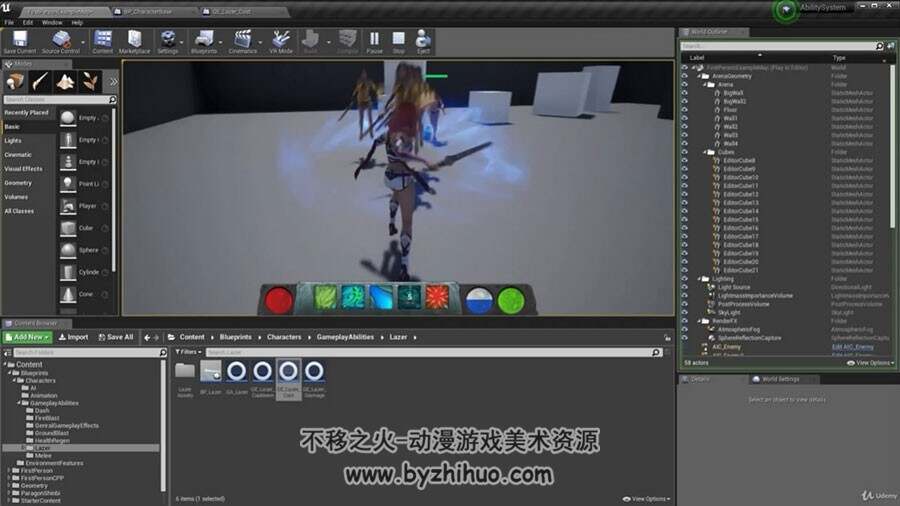This screenshot has height=506, width=900.
Task: Toggle visibility of Wall4 actor
Action: tap(684, 143)
